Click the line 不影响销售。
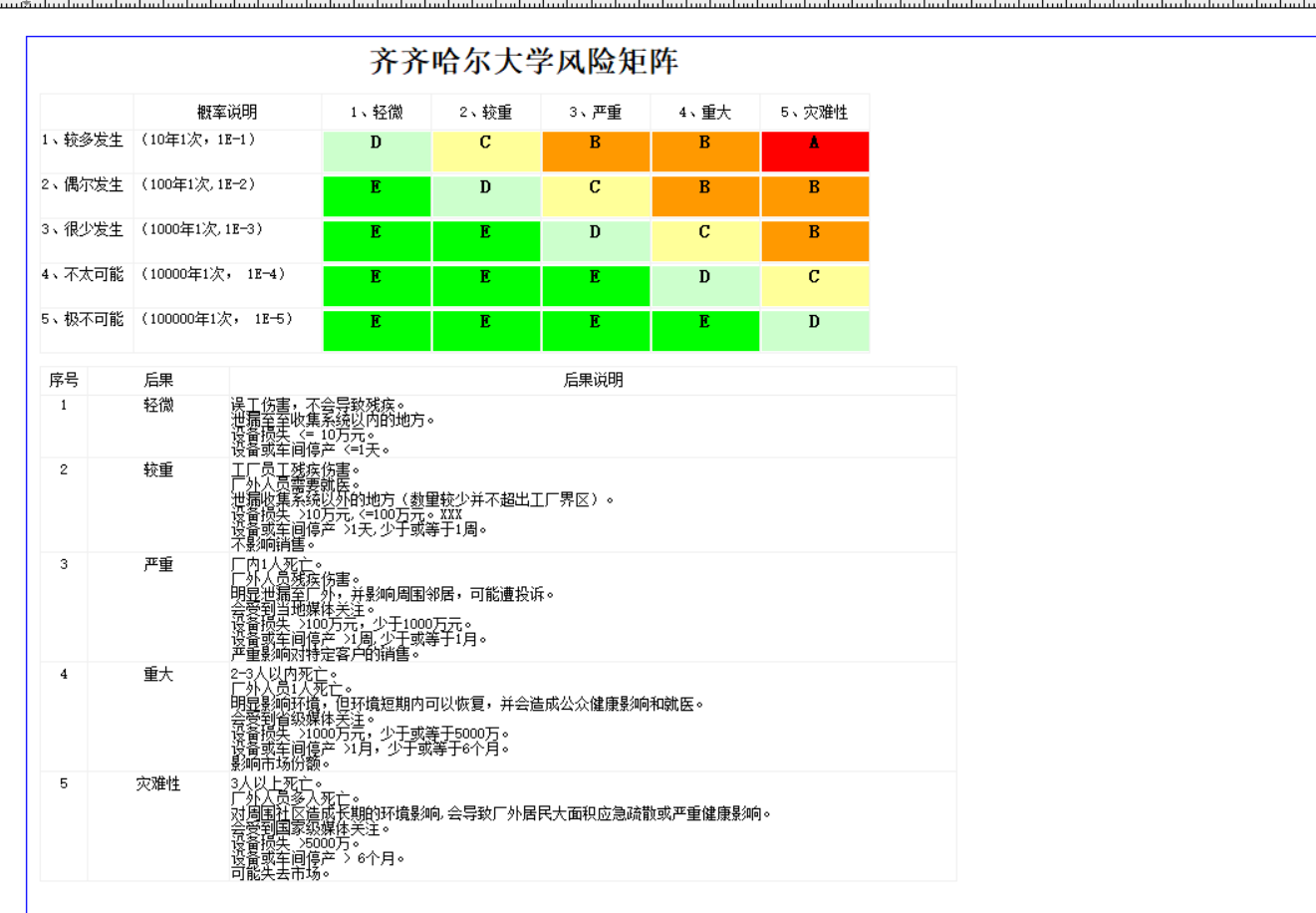Image resolution: width=1316 pixels, height=913 pixels. [274, 544]
